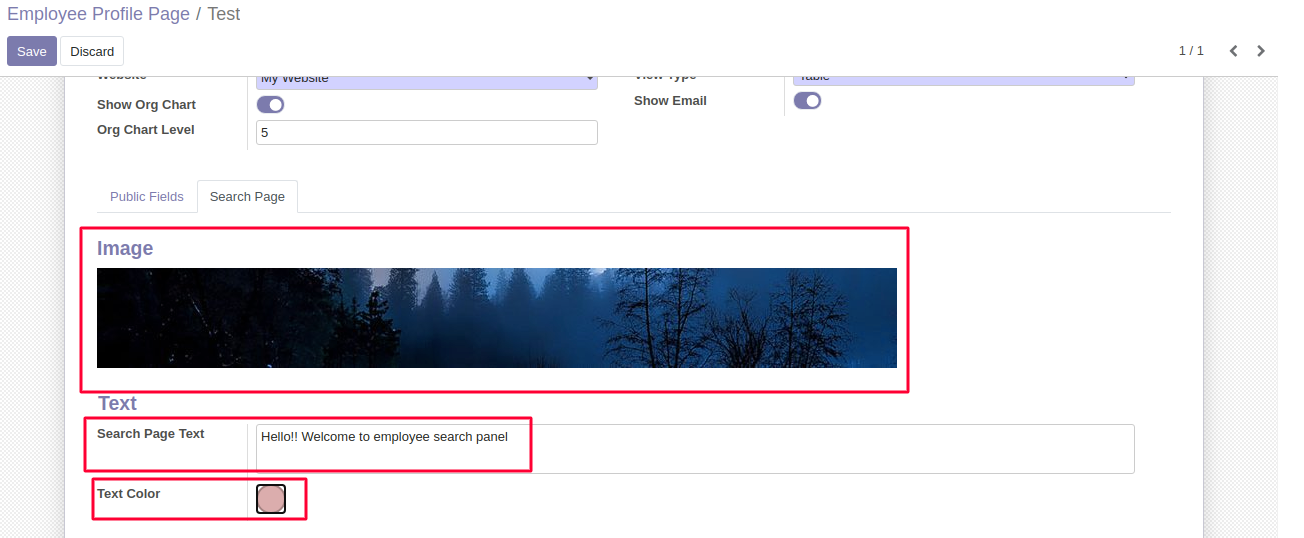Click the Org Chart Level input field
This screenshot has height=538, width=1304.
(426, 132)
